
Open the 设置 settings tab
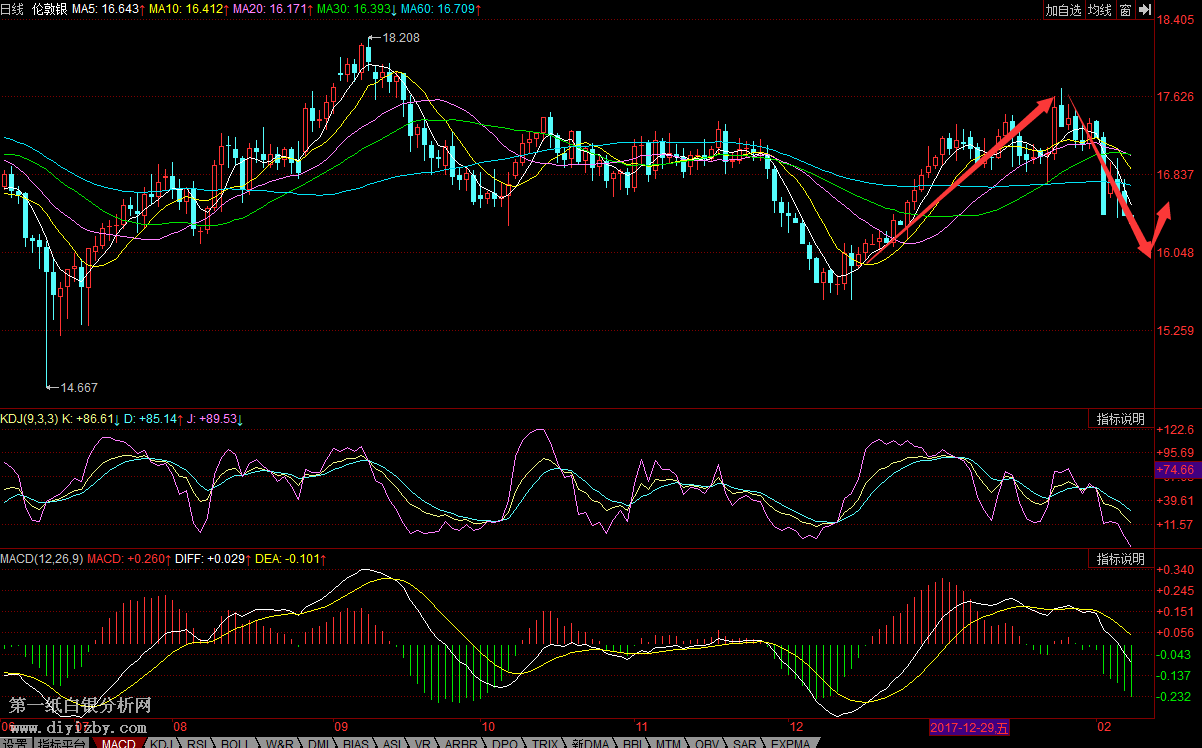pos(14,743)
